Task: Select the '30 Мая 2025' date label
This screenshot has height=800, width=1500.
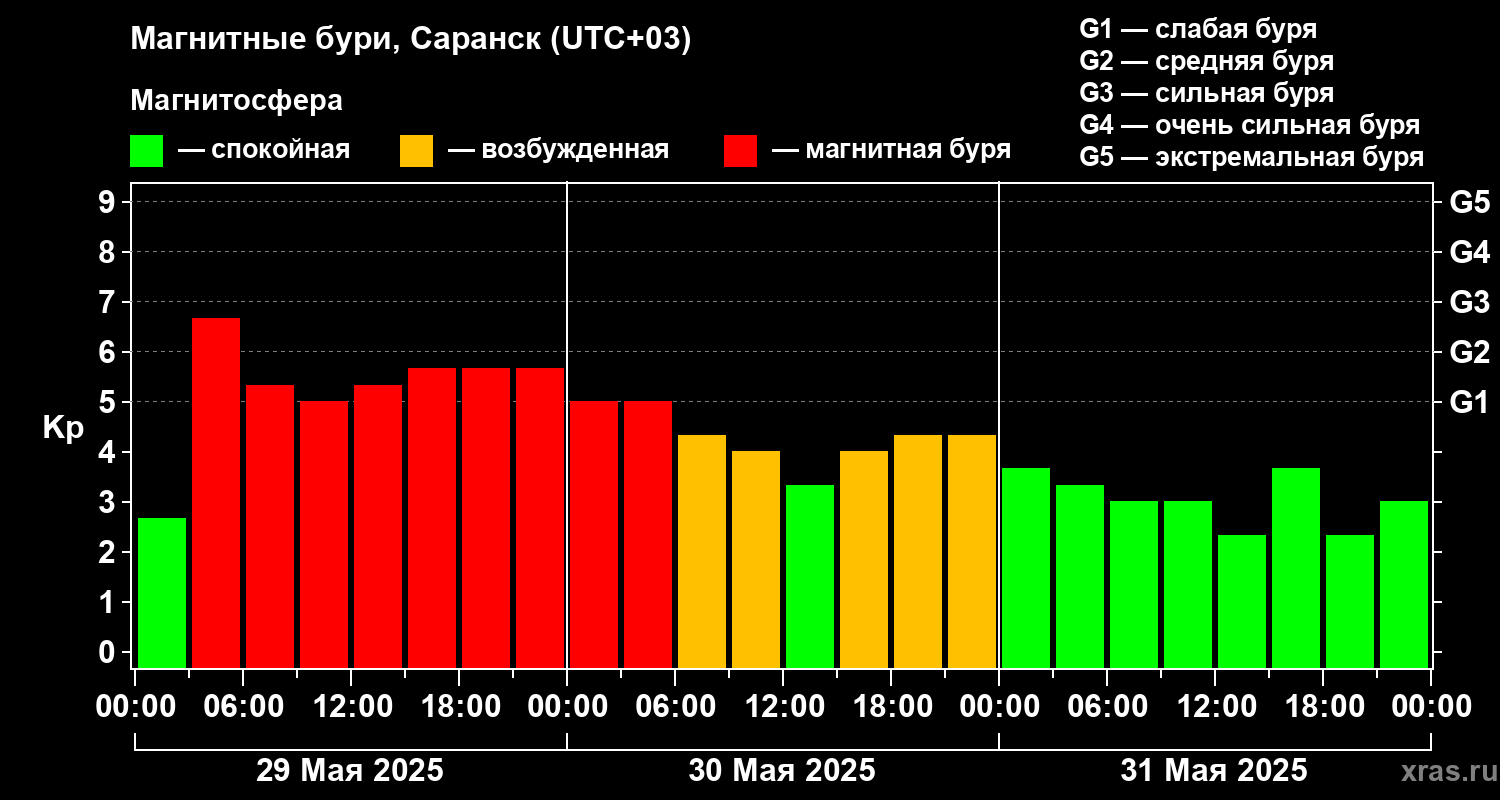Action: point(782,771)
